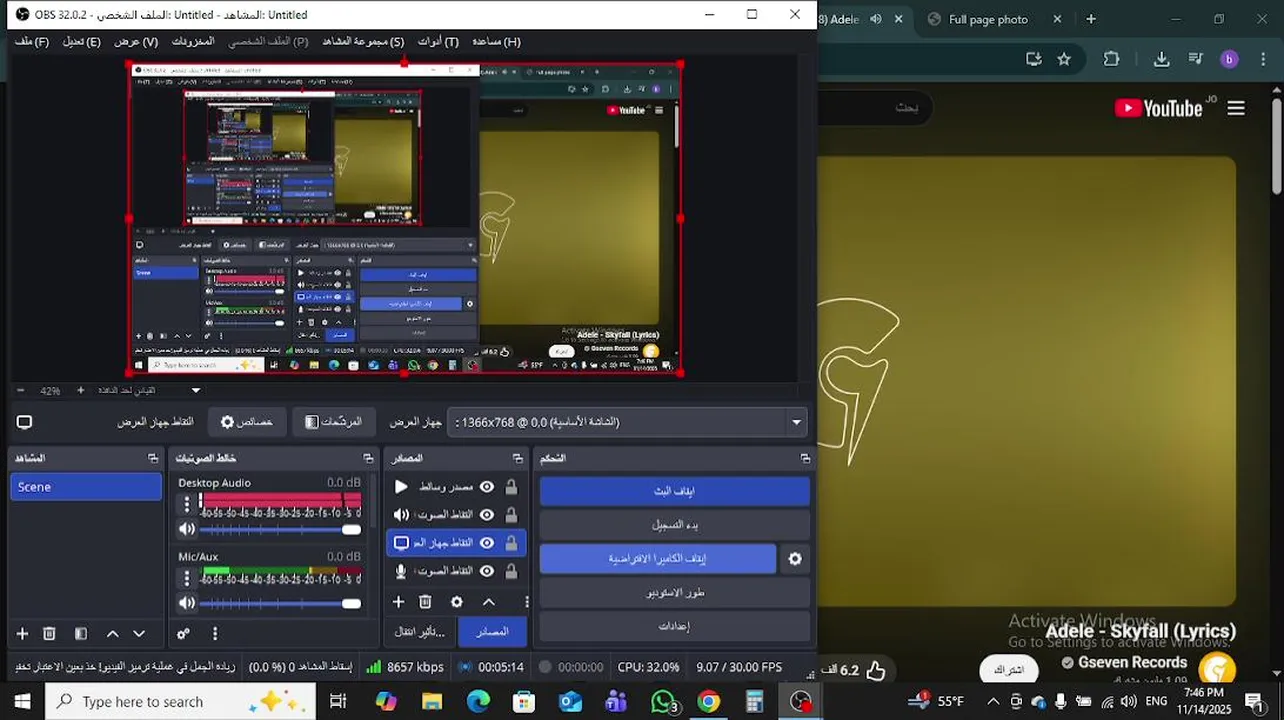Undock the Scenes (المشاهد) panel
The width and height of the screenshot is (1284, 720).
coord(153,458)
